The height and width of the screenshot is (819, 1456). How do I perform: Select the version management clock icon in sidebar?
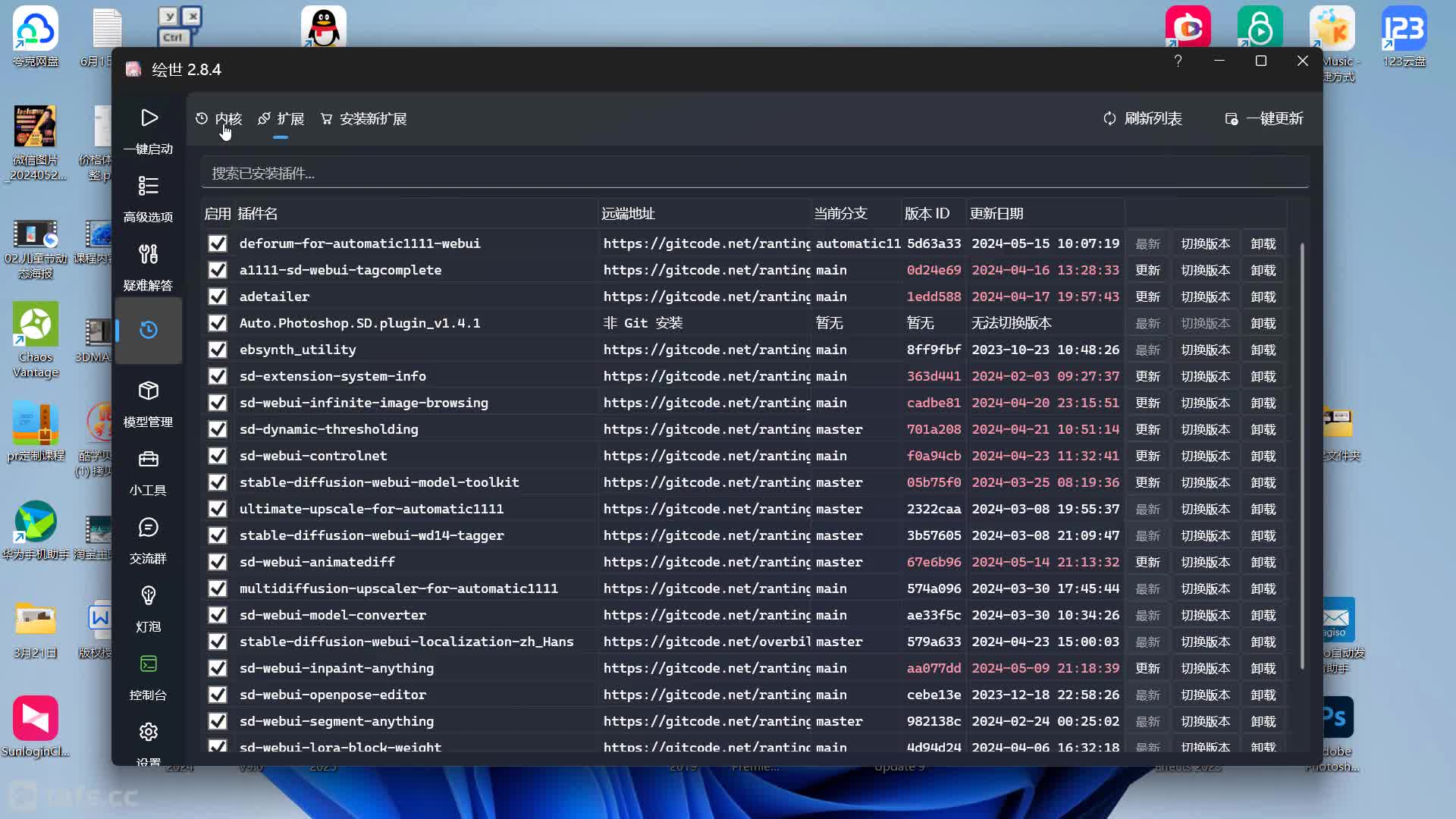[149, 330]
